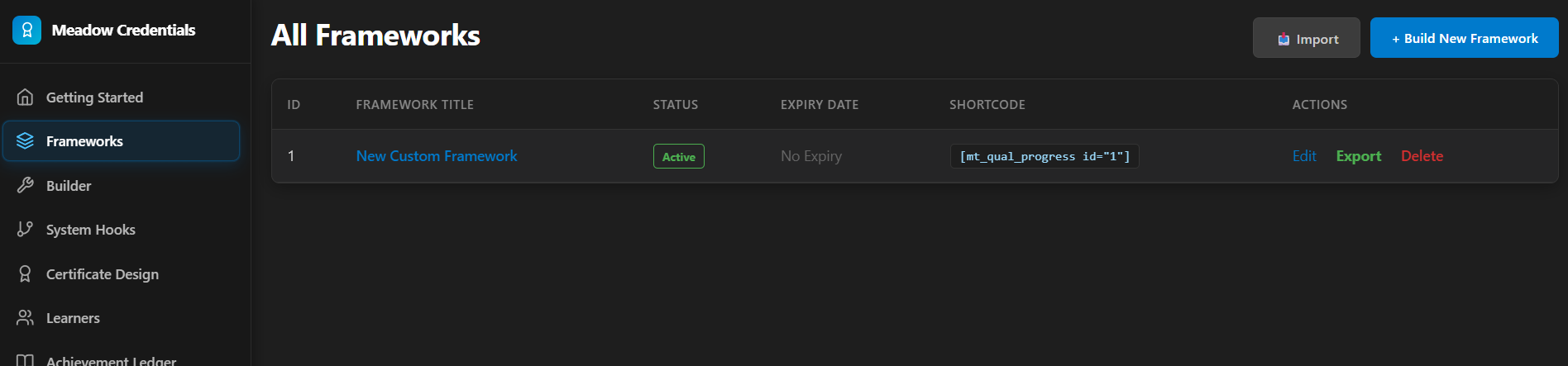
Task: Click the Achievement Ledger book icon
Action: pos(26,360)
